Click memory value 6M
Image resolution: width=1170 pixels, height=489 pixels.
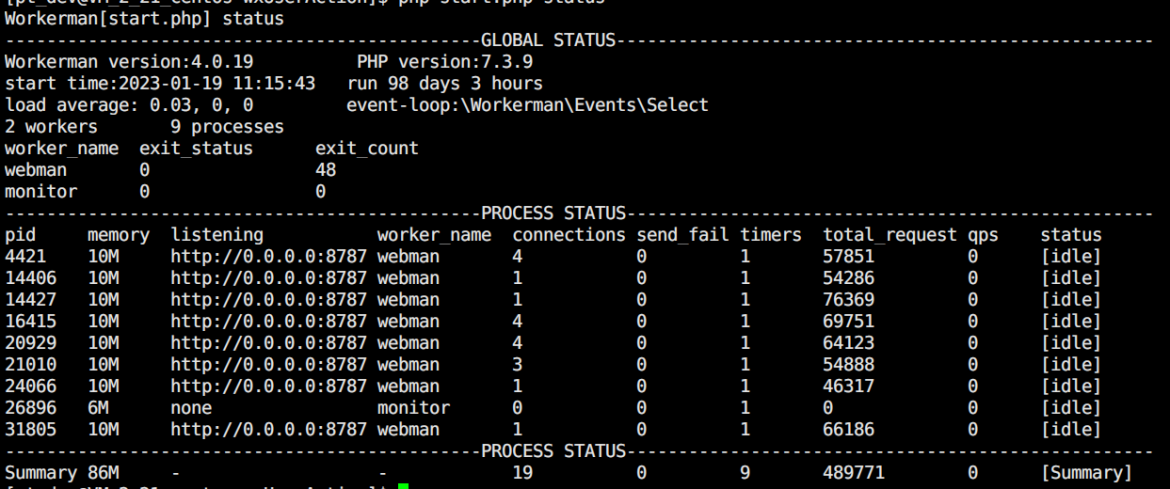98,408
